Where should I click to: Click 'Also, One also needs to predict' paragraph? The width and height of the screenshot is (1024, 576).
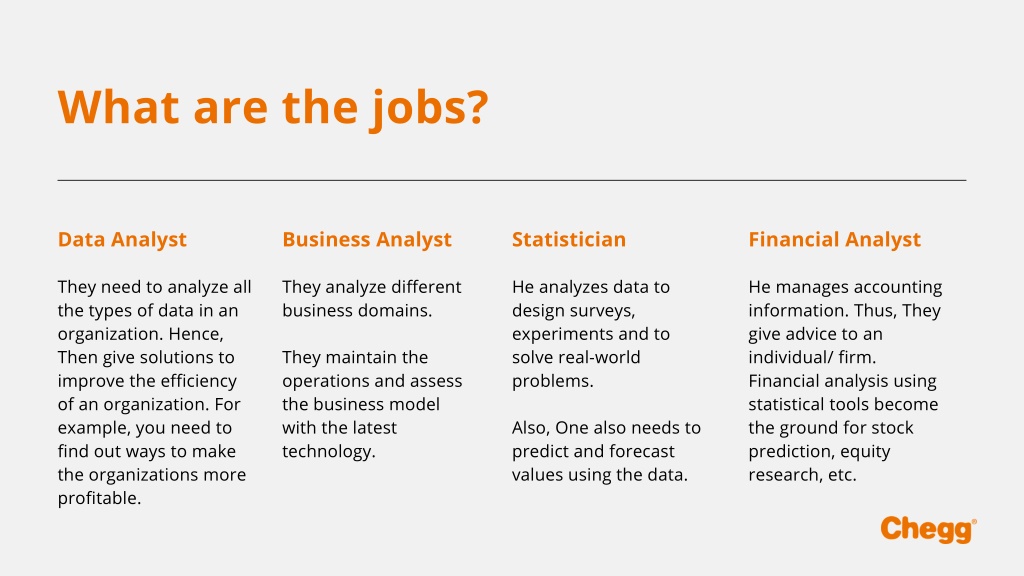pos(606,451)
